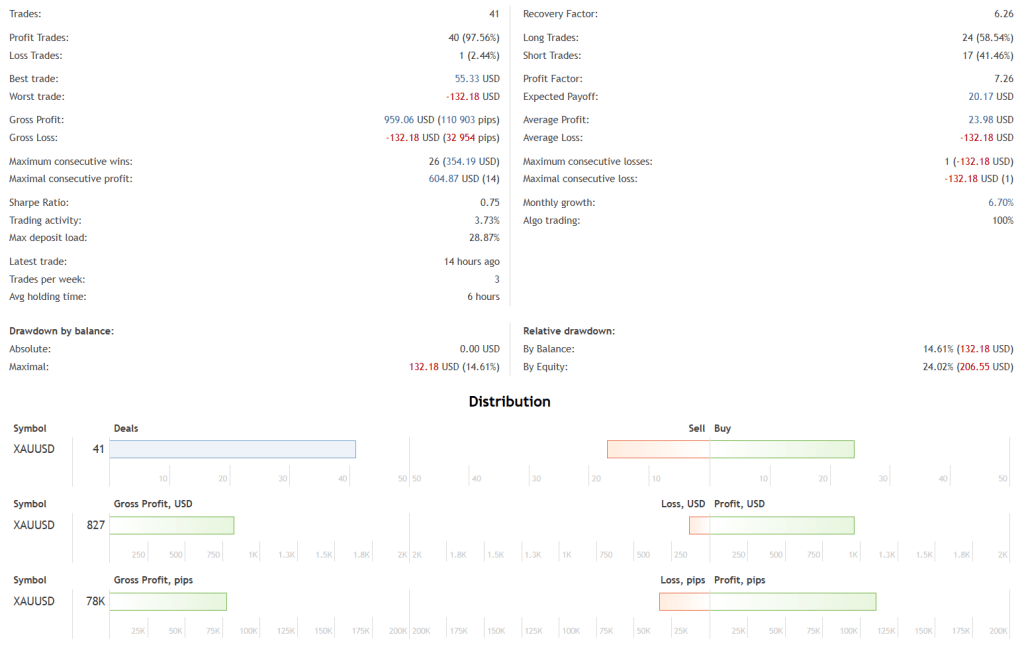The height and width of the screenshot is (647, 1024).
Task: Click the Worst trade value -132.18 USD
Action: pyautogui.click(x=472, y=96)
